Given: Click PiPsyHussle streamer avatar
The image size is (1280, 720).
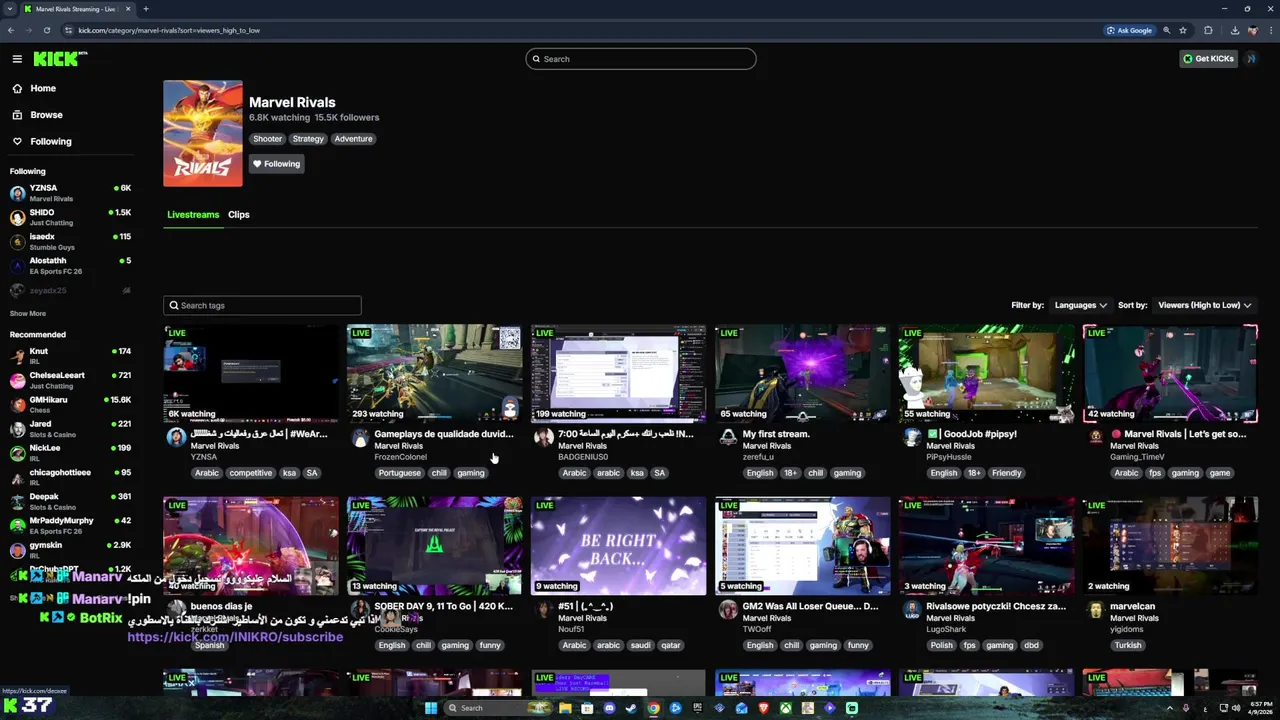Looking at the screenshot, I should (x=912, y=438).
